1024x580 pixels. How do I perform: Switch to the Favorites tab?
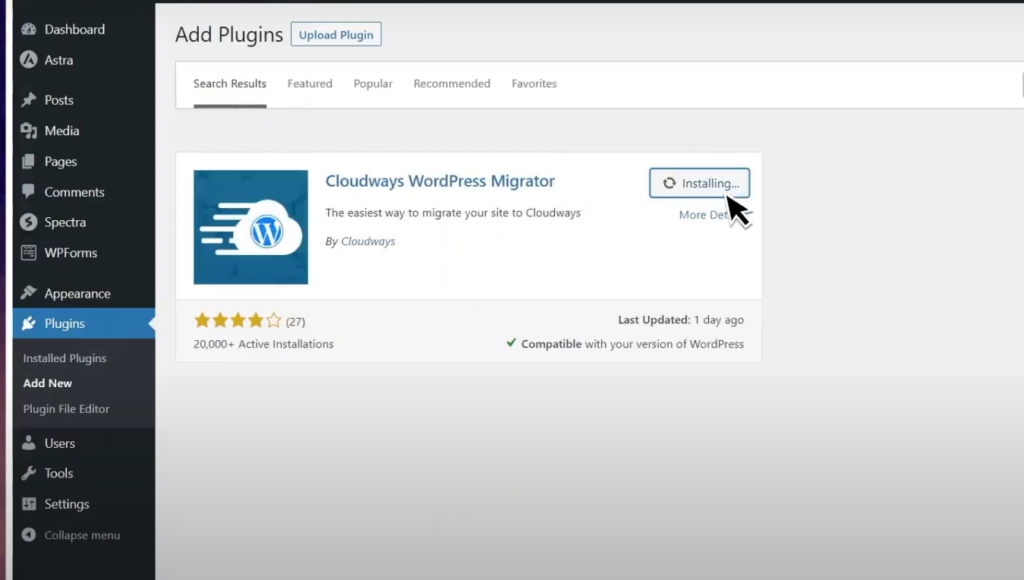coord(534,84)
